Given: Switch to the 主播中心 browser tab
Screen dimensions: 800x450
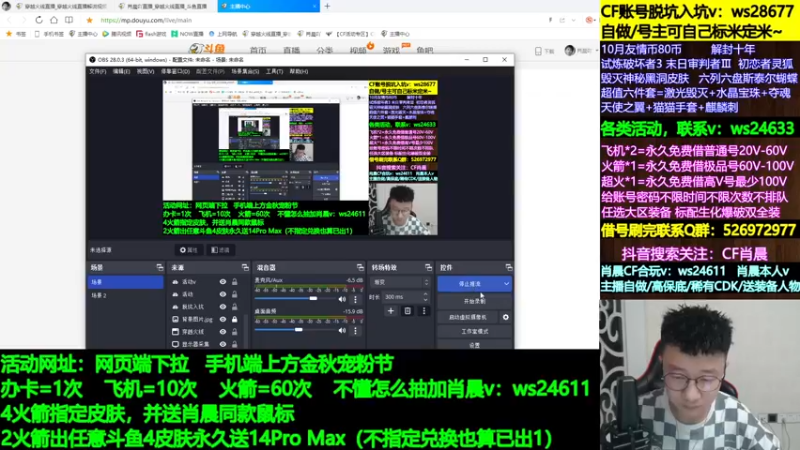Looking at the screenshot, I should point(267,6).
